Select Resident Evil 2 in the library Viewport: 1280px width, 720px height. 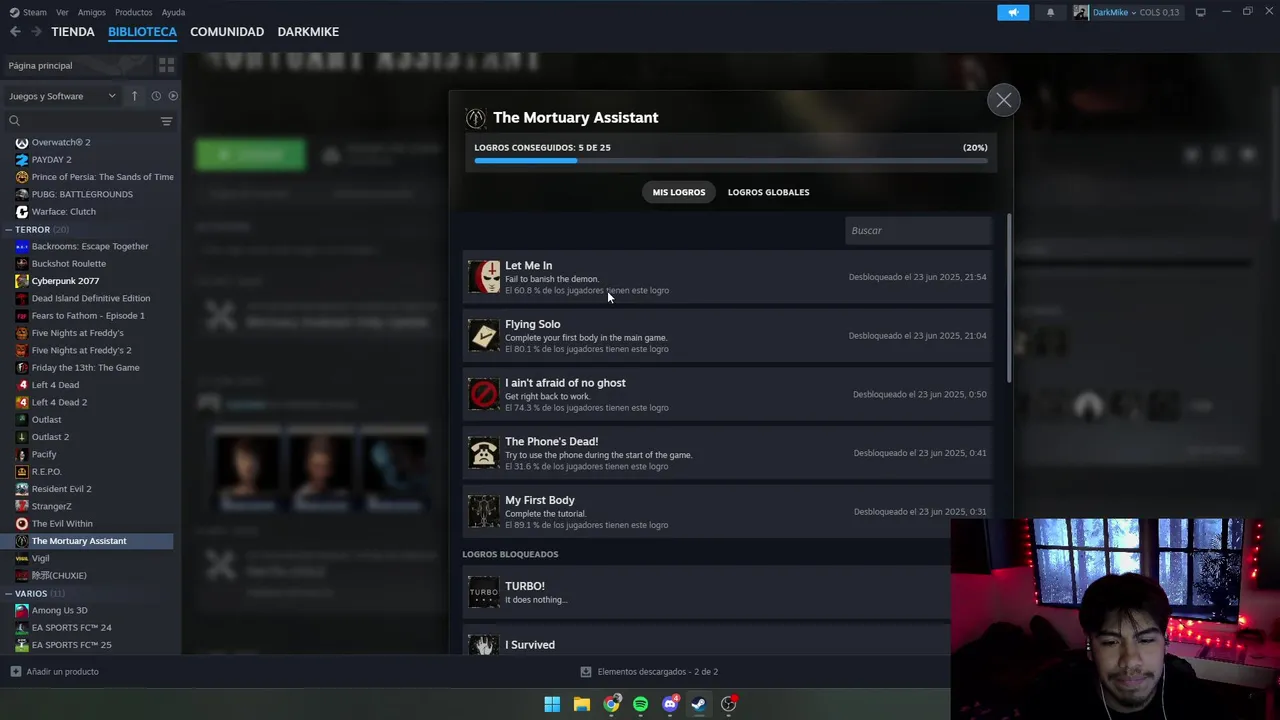point(61,489)
